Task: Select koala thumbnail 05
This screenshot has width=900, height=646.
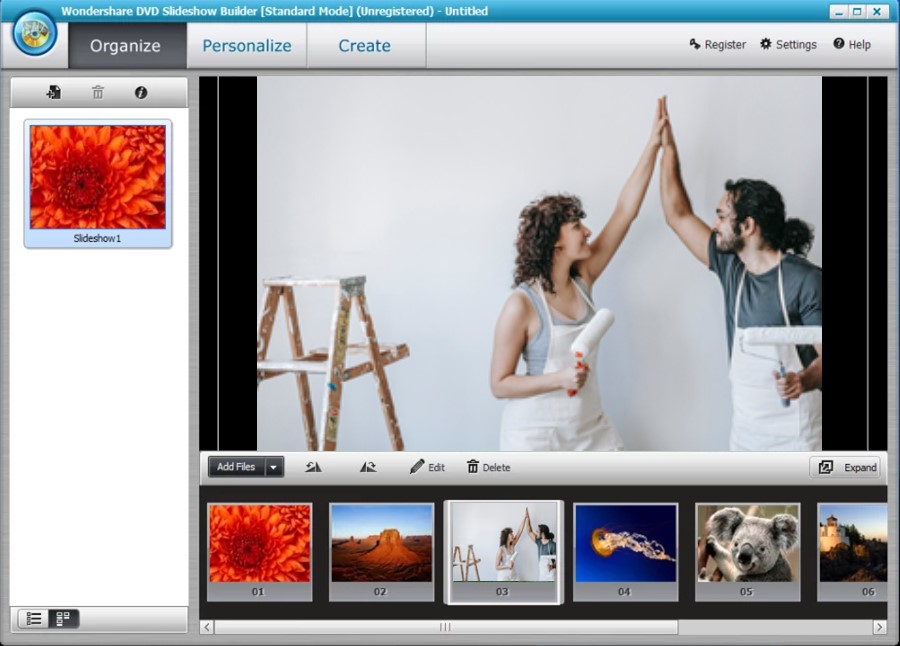Action: [x=747, y=552]
